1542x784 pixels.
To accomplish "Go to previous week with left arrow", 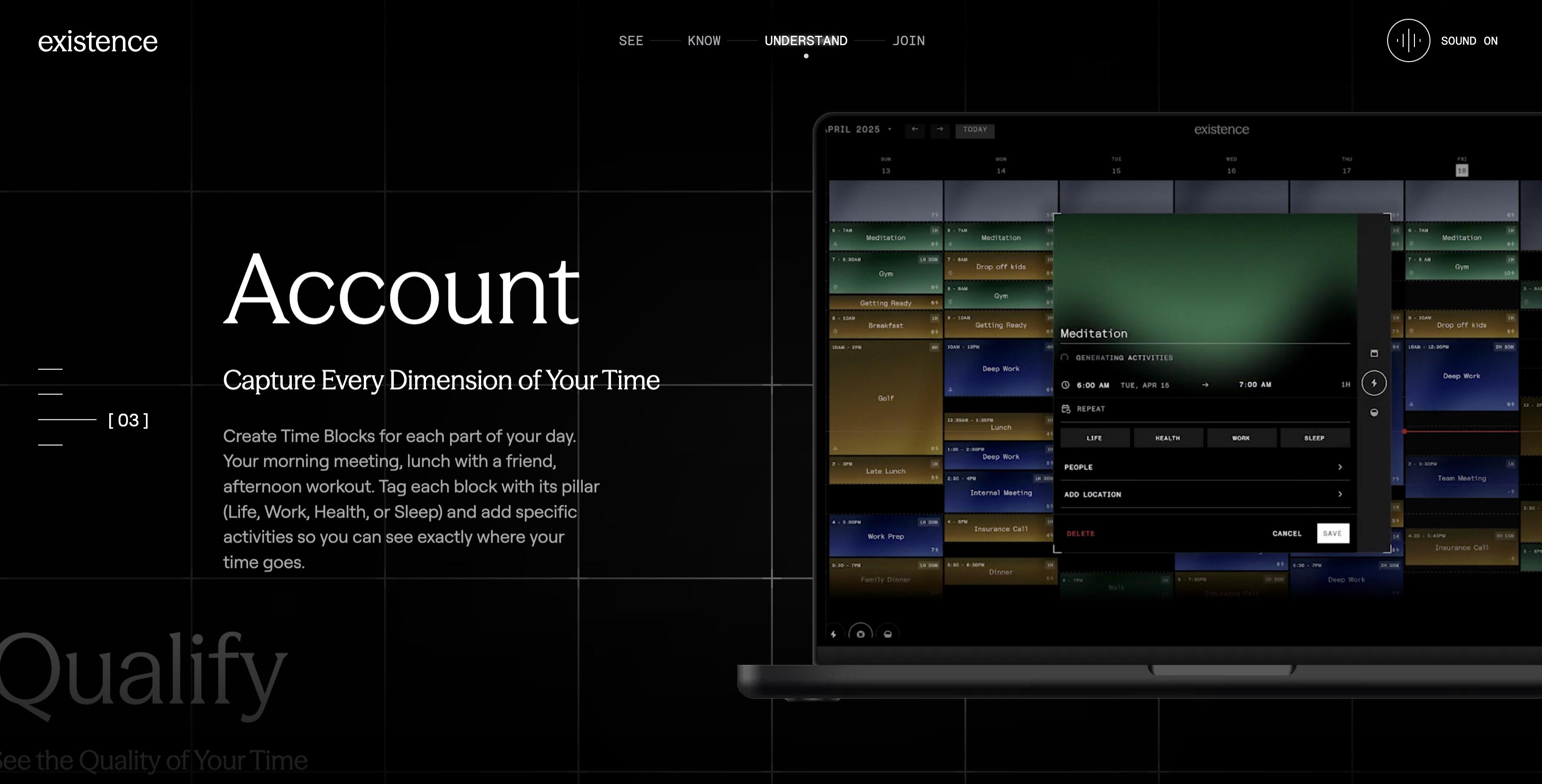I will click(914, 129).
